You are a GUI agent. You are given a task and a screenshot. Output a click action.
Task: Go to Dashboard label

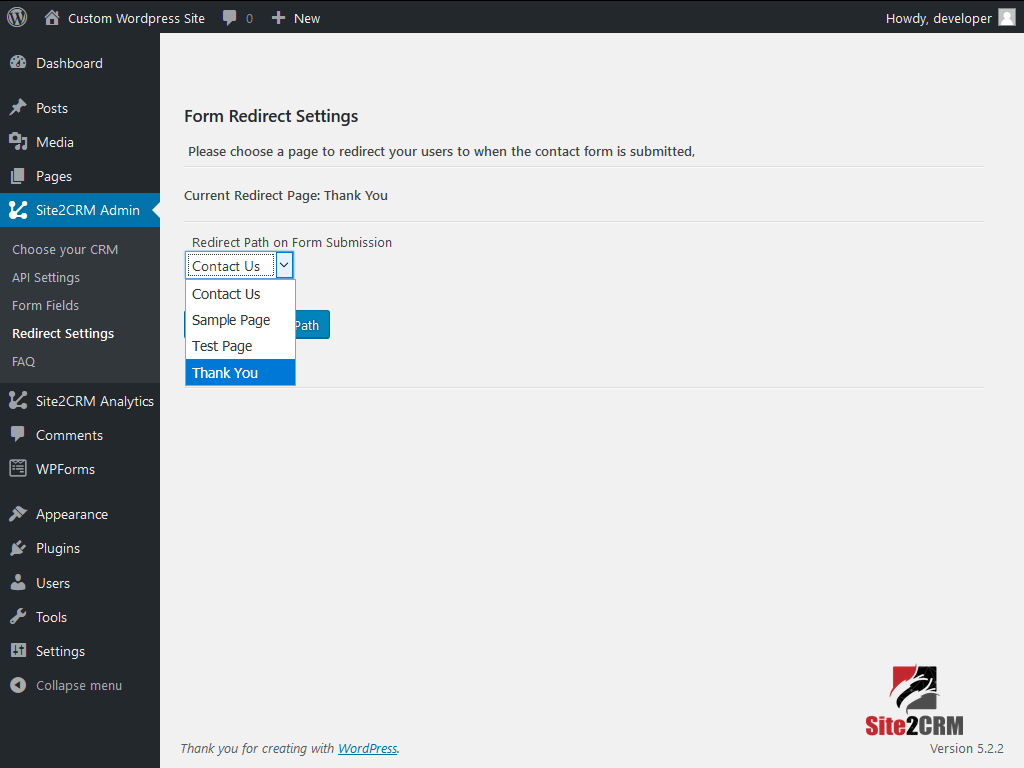(x=69, y=63)
